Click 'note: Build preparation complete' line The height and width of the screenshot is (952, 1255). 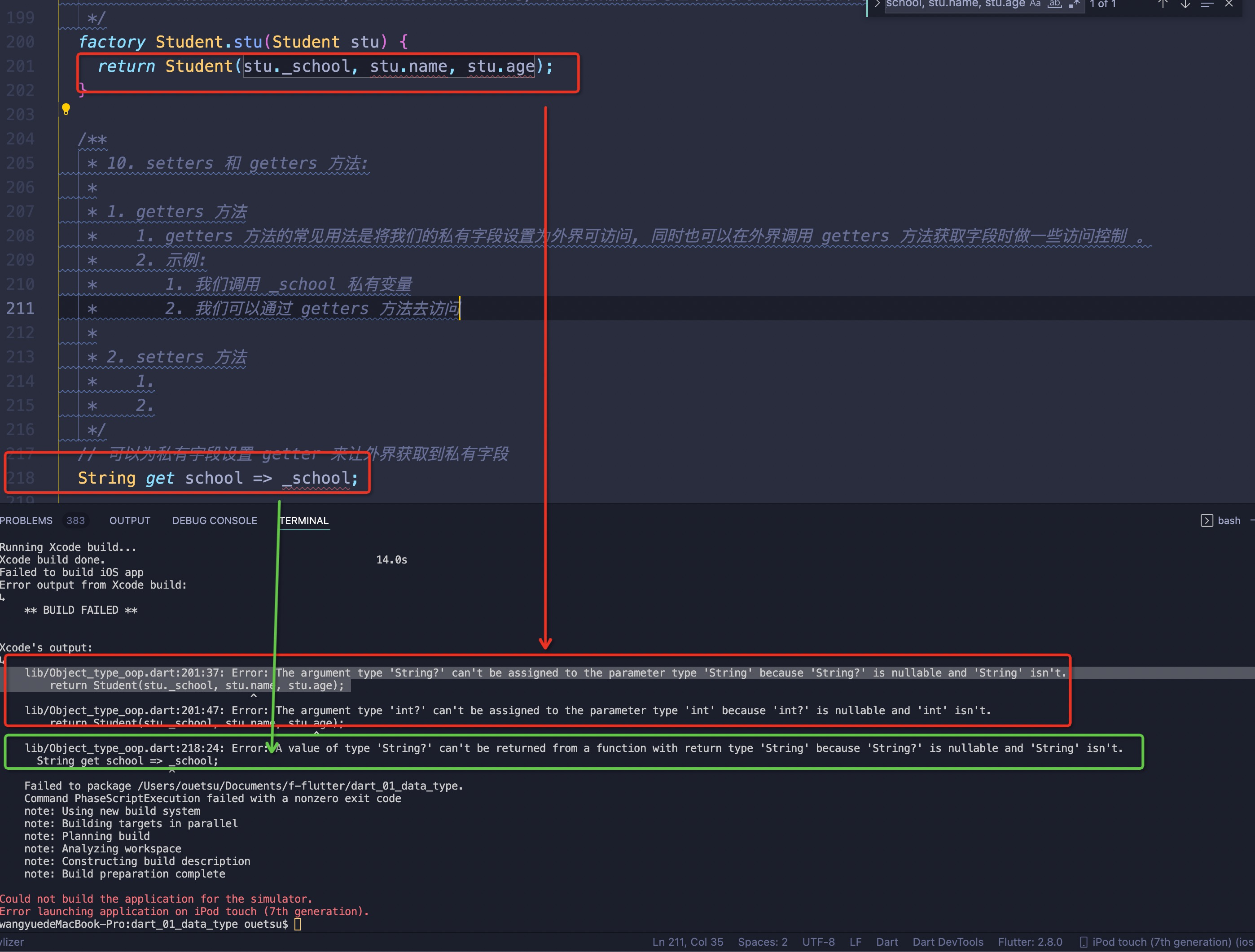coord(125,874)
